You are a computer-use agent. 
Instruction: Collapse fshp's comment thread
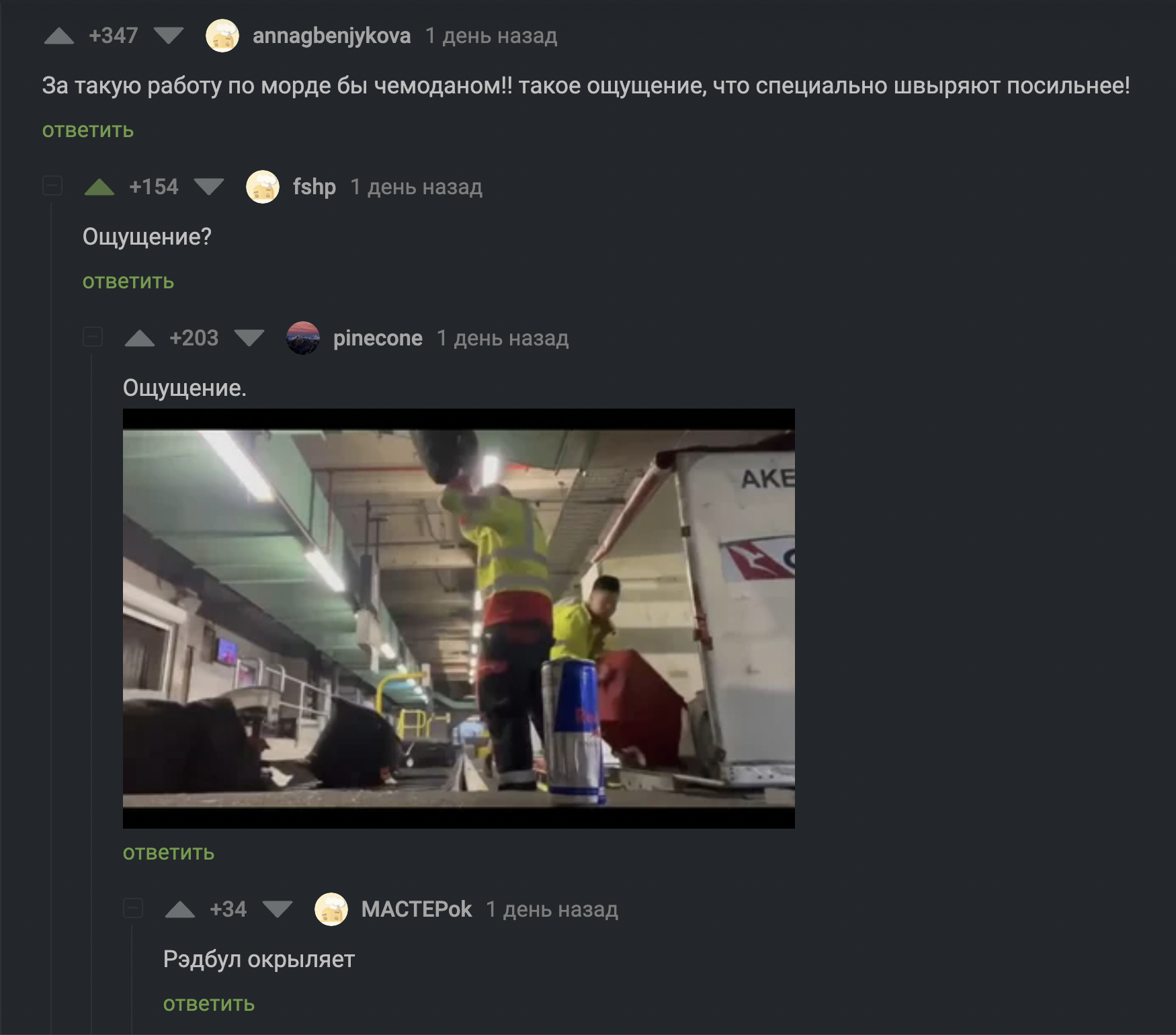click(52, 186)
